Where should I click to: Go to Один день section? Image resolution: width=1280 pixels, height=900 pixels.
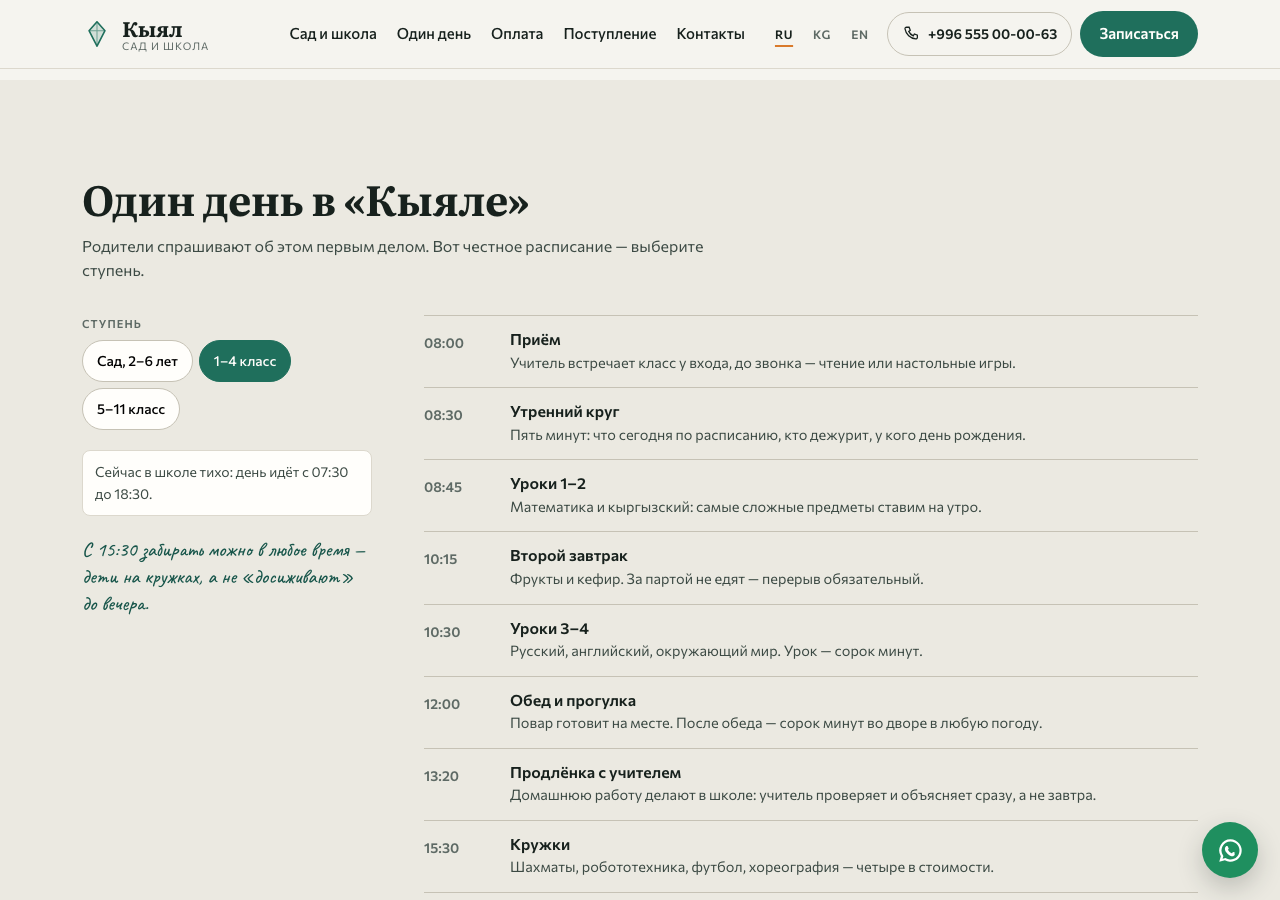434,34
